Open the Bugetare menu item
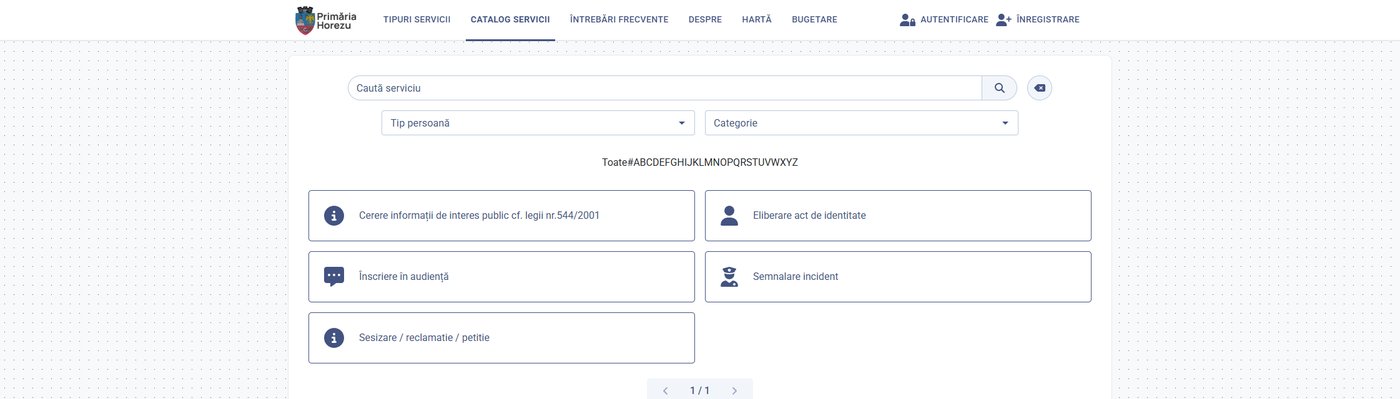Viewport: 1400px width, 399px height. click(814, 20)
